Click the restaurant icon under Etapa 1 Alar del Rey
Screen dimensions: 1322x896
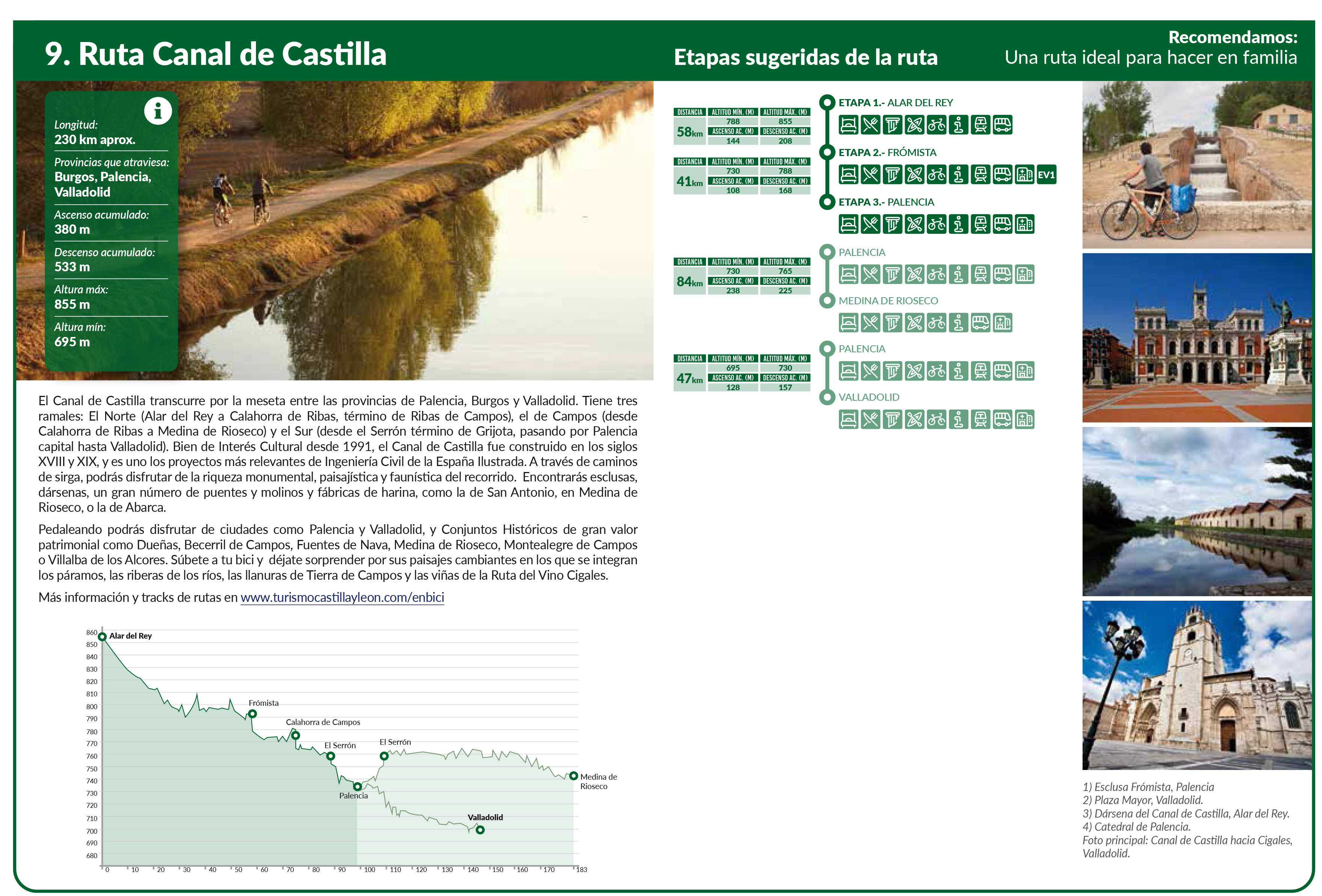pyautogui.click(x=870, y=125)
